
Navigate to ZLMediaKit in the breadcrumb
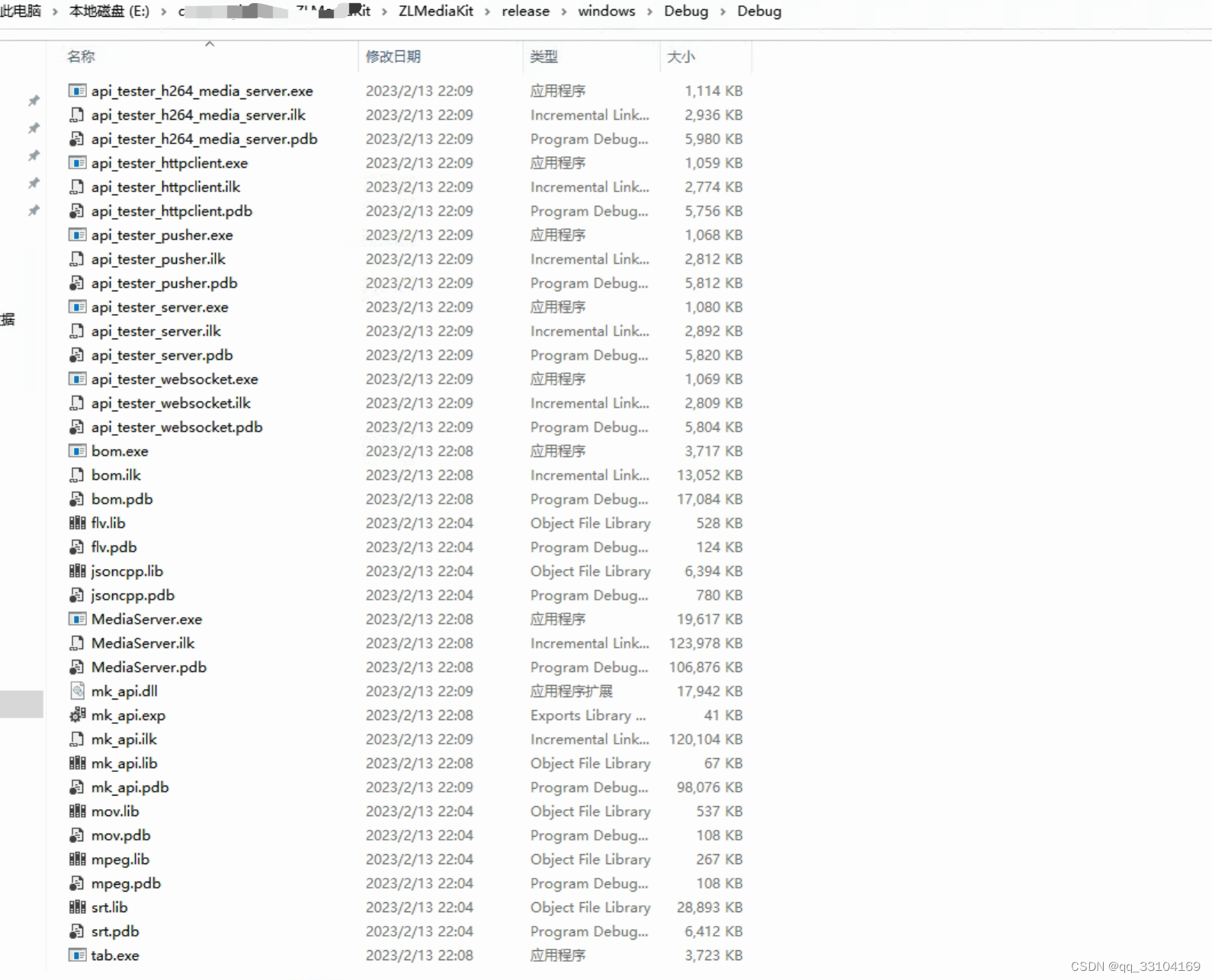436,11
